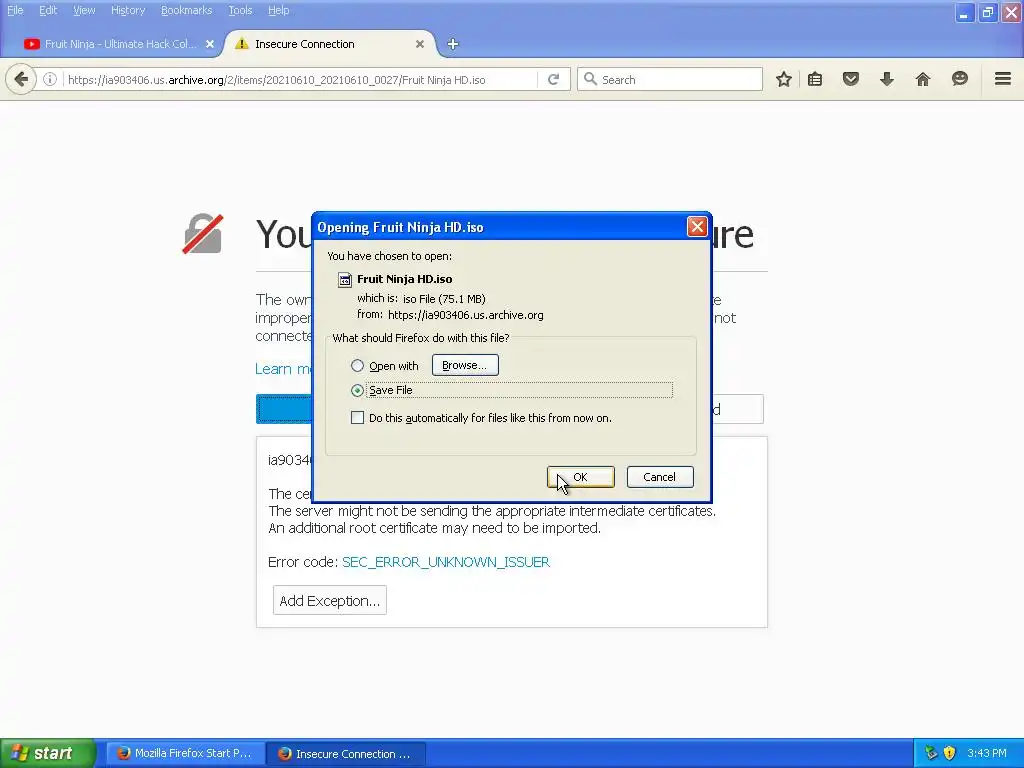The image size is (1024, 768).
Task: Switch to Mozilla Firefox Start Page taskbar item
Action: click(185, 753)
